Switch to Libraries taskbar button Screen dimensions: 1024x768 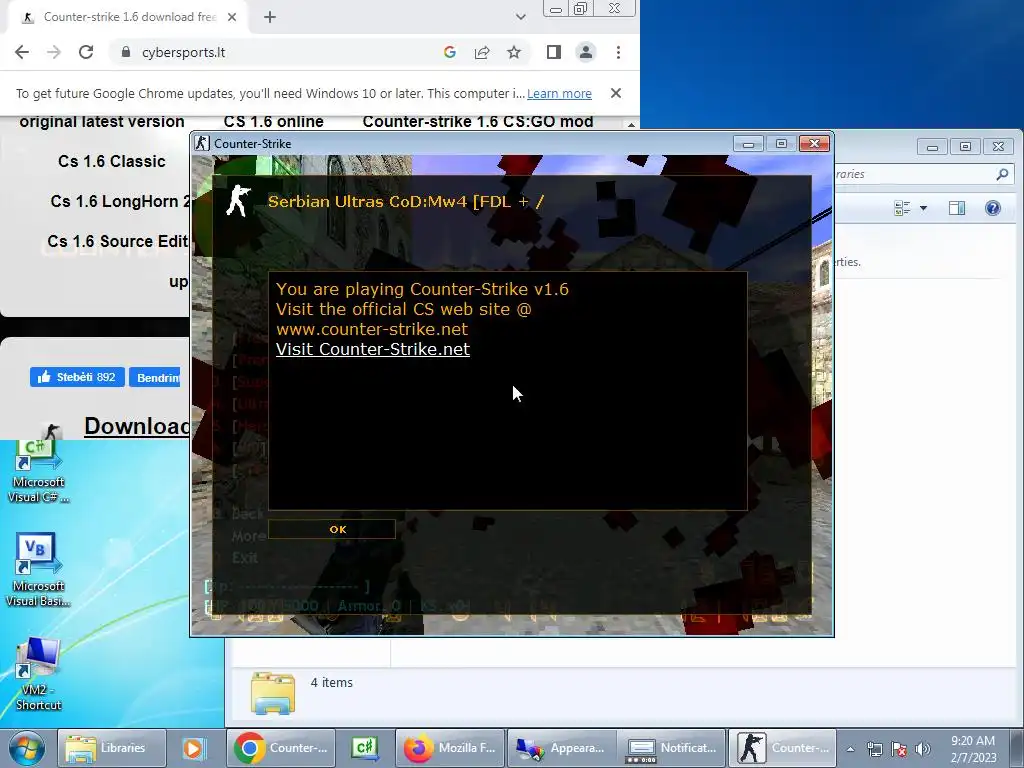[x=112, y=748]
